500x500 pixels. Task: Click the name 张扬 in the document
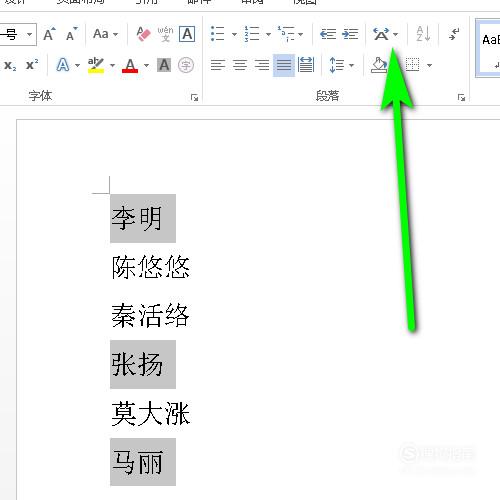137,364
